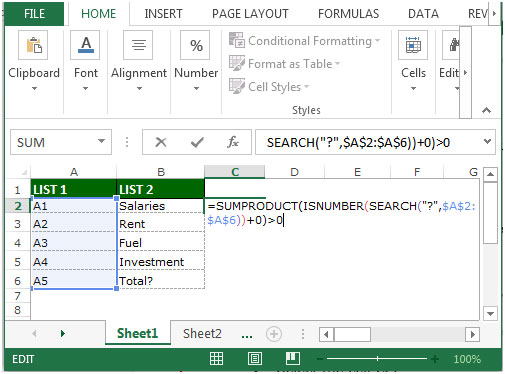Open Insert Function fx dialog
This screenshot has width=505, height=374.
tap(233, 142)
